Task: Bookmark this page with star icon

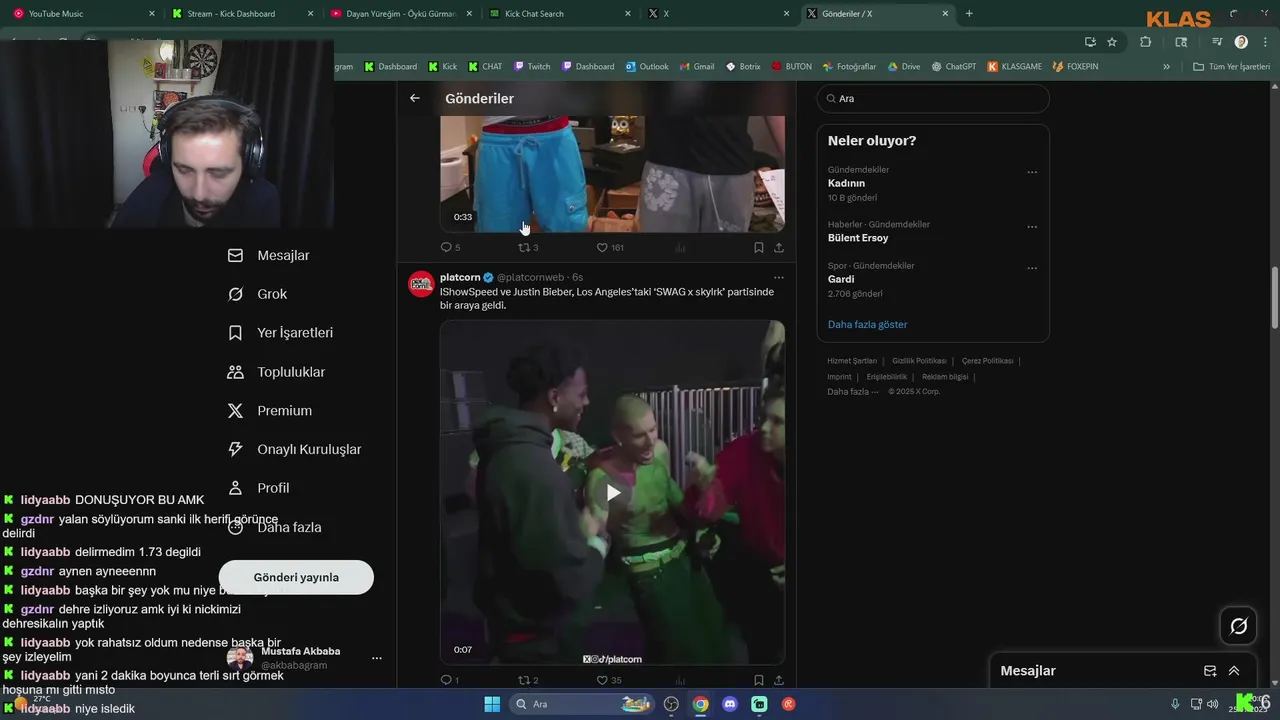Action: click(x=1112, y=42)
